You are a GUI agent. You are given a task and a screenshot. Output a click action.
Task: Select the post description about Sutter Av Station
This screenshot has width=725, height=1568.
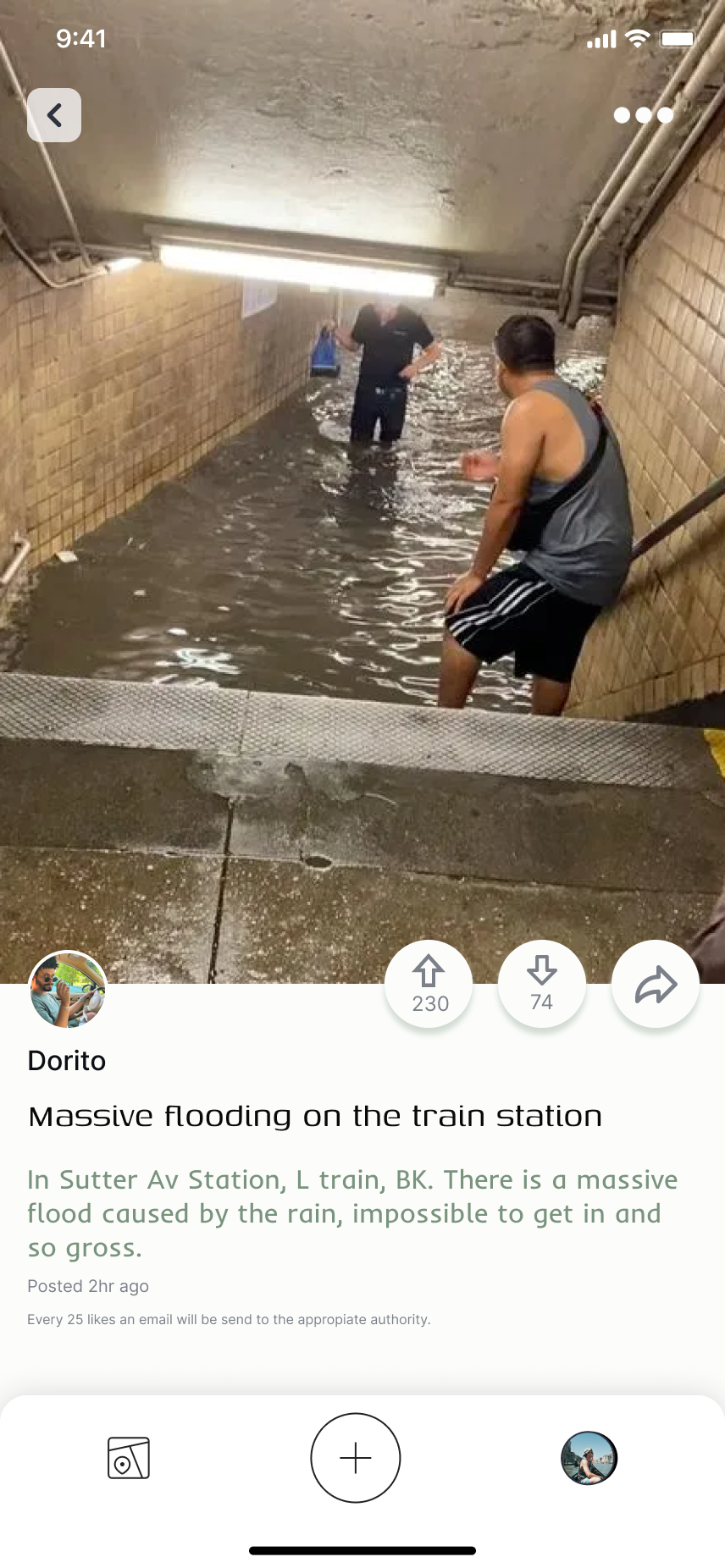(352, 1213)
